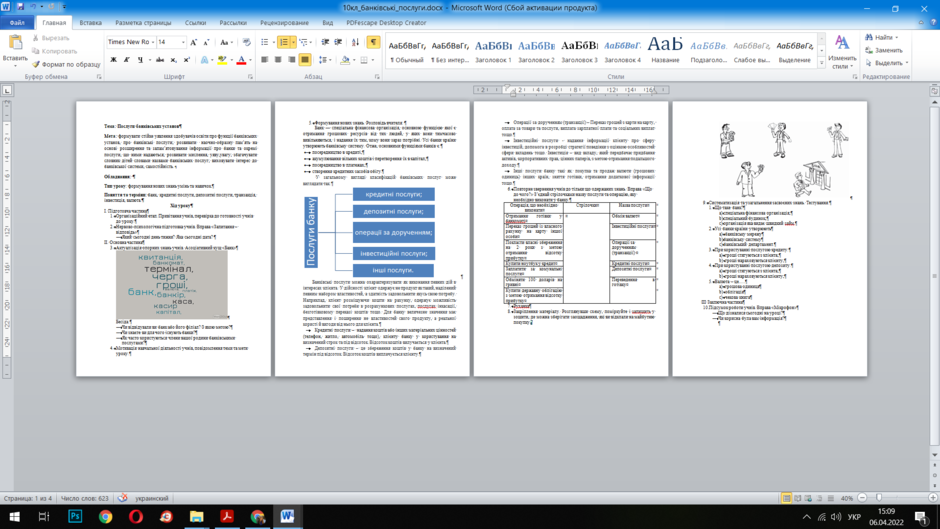The width and height of the screenshot is (940, 529).
Task: Apply the Заголовок 1 style
Action: point(493,51)
